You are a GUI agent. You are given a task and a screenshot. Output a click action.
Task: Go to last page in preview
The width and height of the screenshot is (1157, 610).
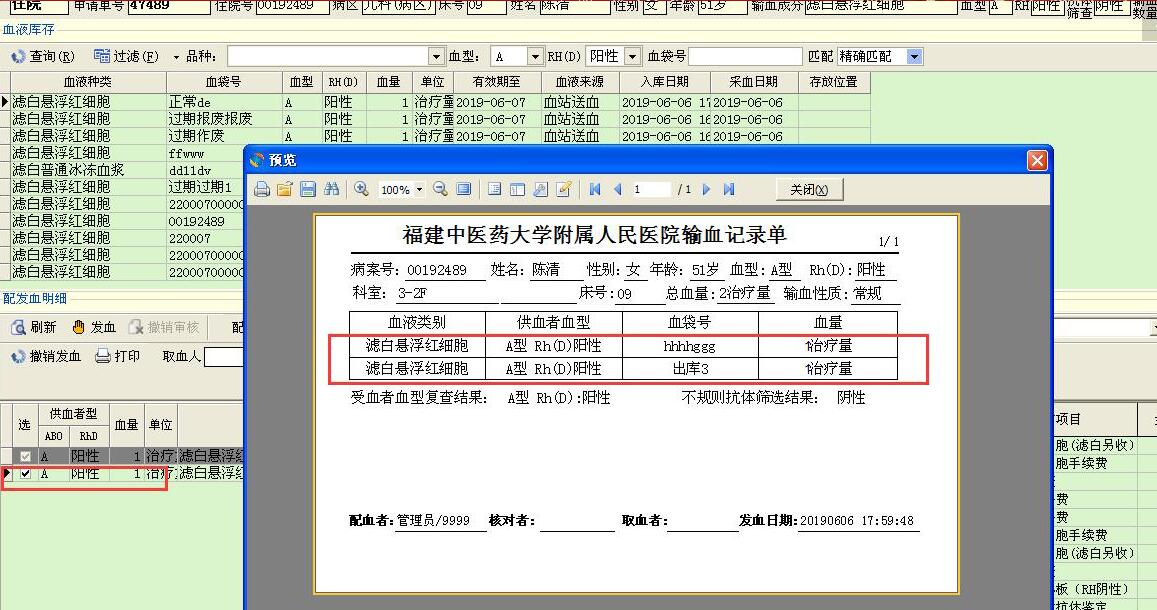729,190
